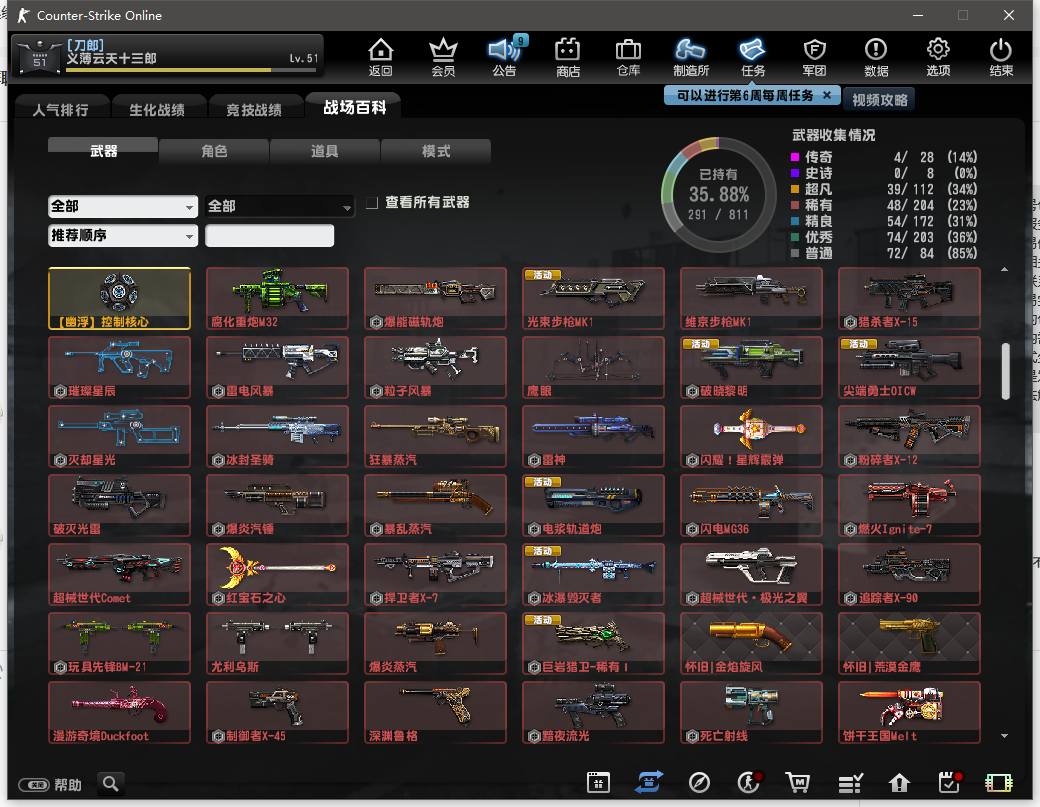Close the weekly mission notification with X

click(x=826, y=95)
